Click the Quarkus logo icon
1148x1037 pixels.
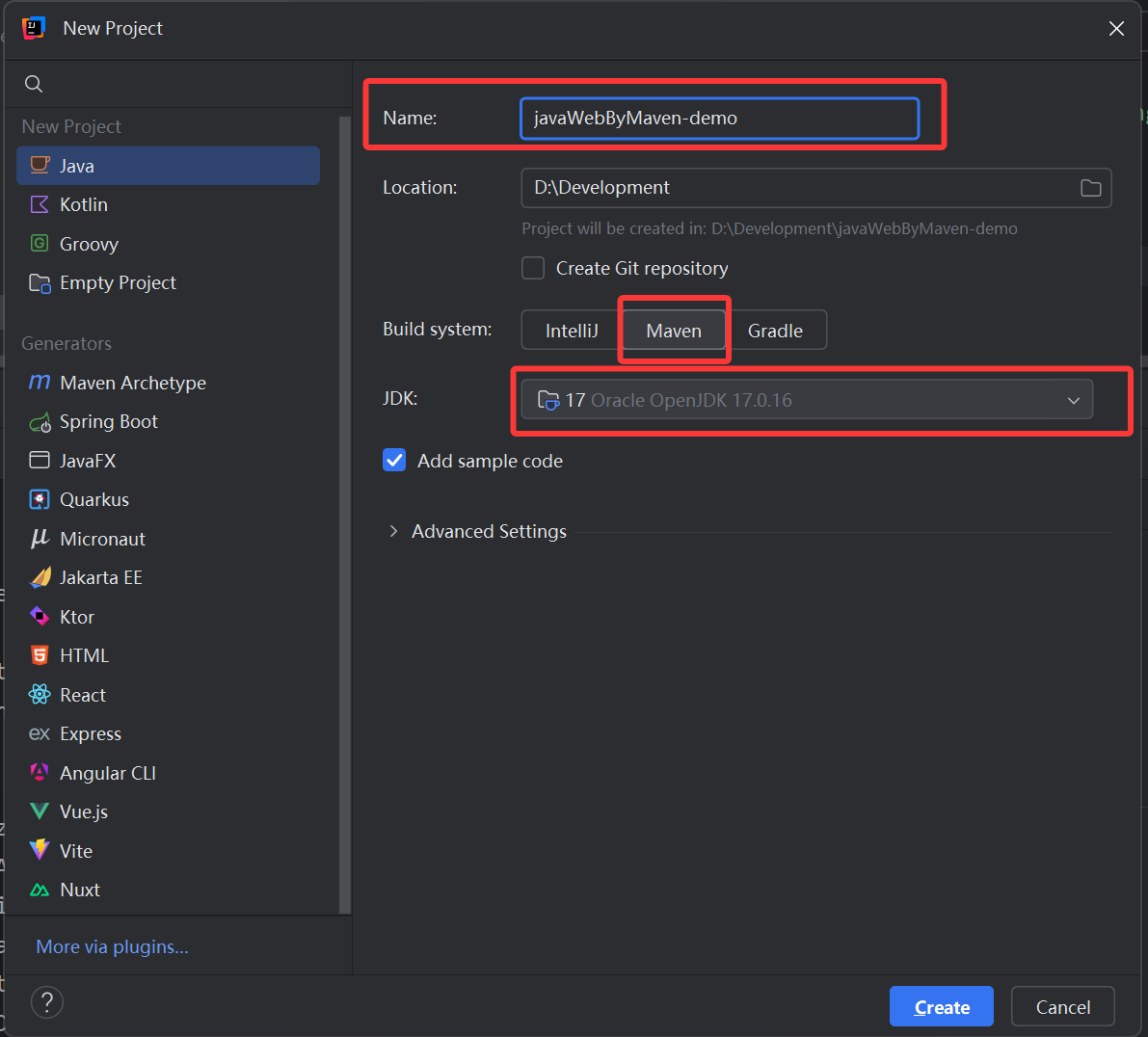click(40, 499)
